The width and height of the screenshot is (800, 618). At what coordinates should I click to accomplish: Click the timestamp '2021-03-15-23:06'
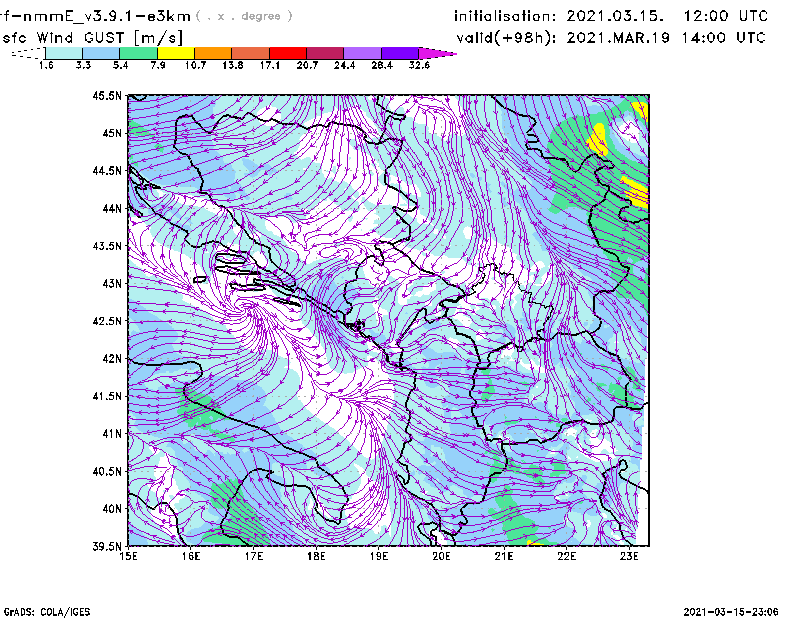tap(731, 612)
